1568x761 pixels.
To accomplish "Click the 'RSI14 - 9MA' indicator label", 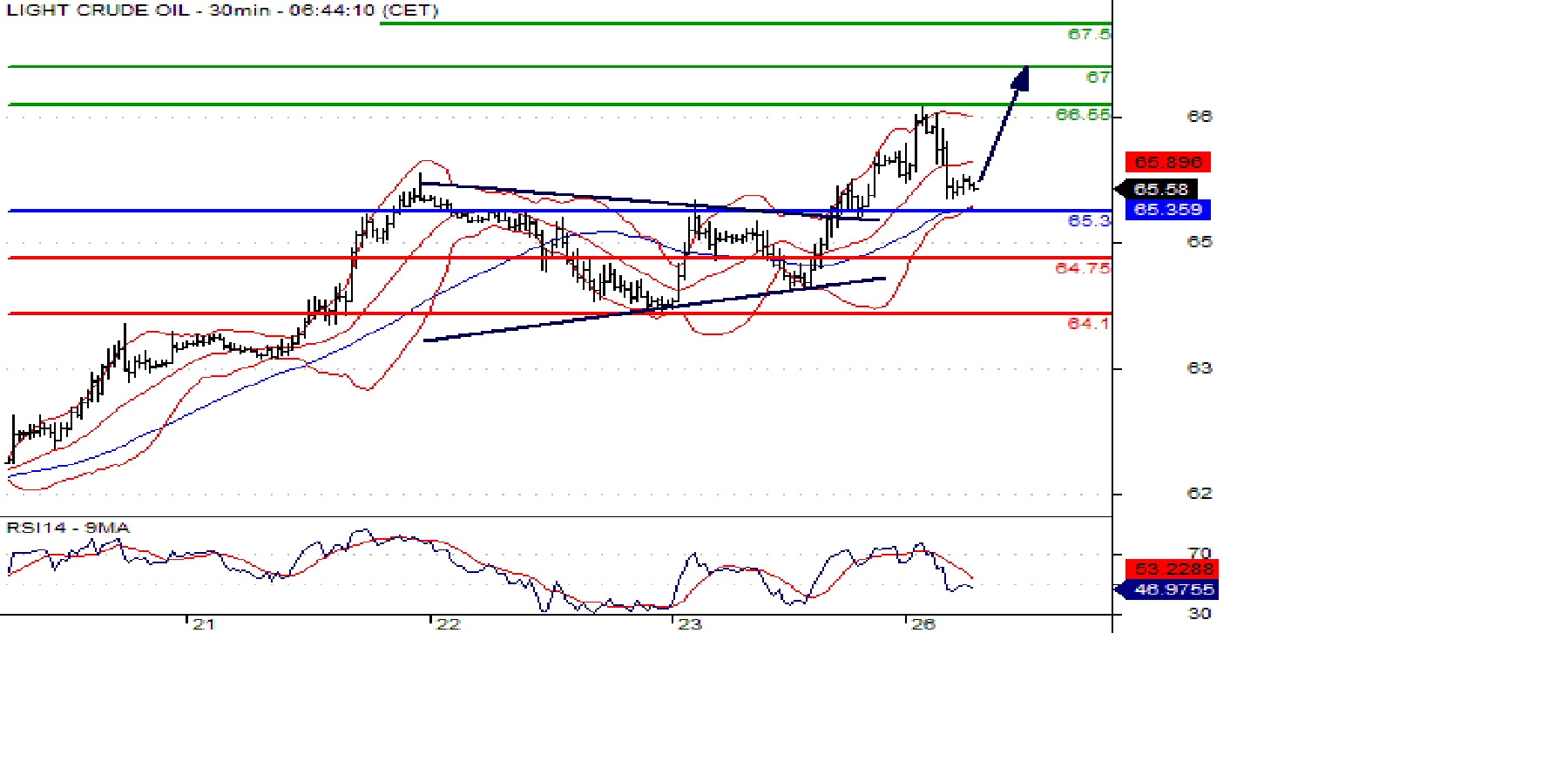I will [x=68, y=528].
